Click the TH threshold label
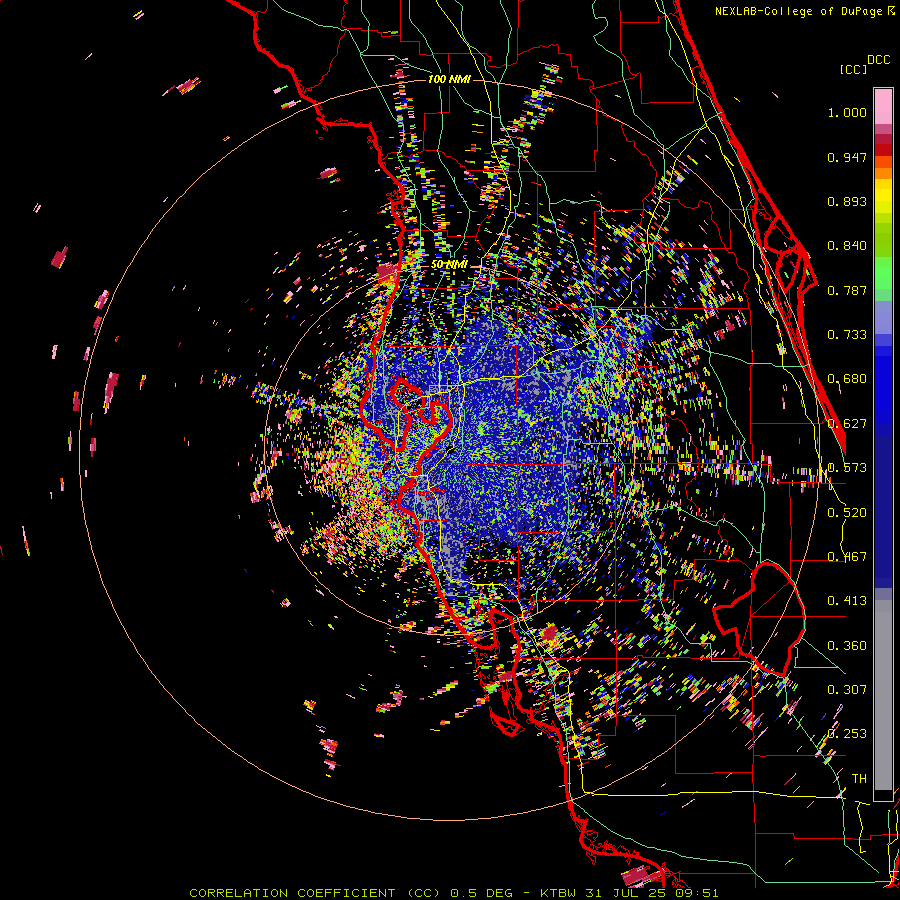900x900 pixels. pyautogui.click(x=859, y=779)
